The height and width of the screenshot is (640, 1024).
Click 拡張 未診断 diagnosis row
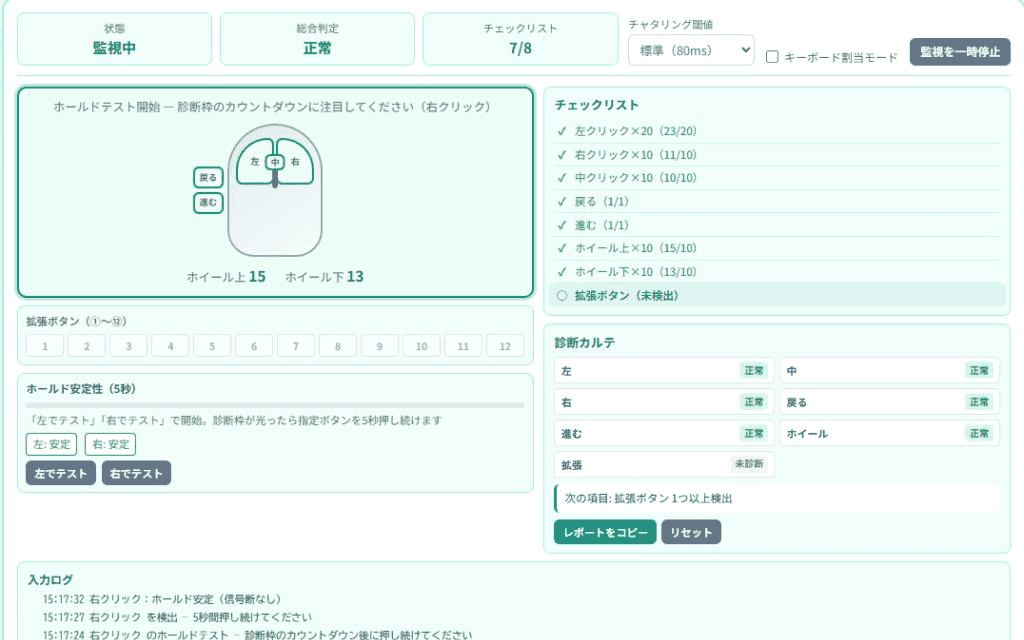(x=664, y=464)
